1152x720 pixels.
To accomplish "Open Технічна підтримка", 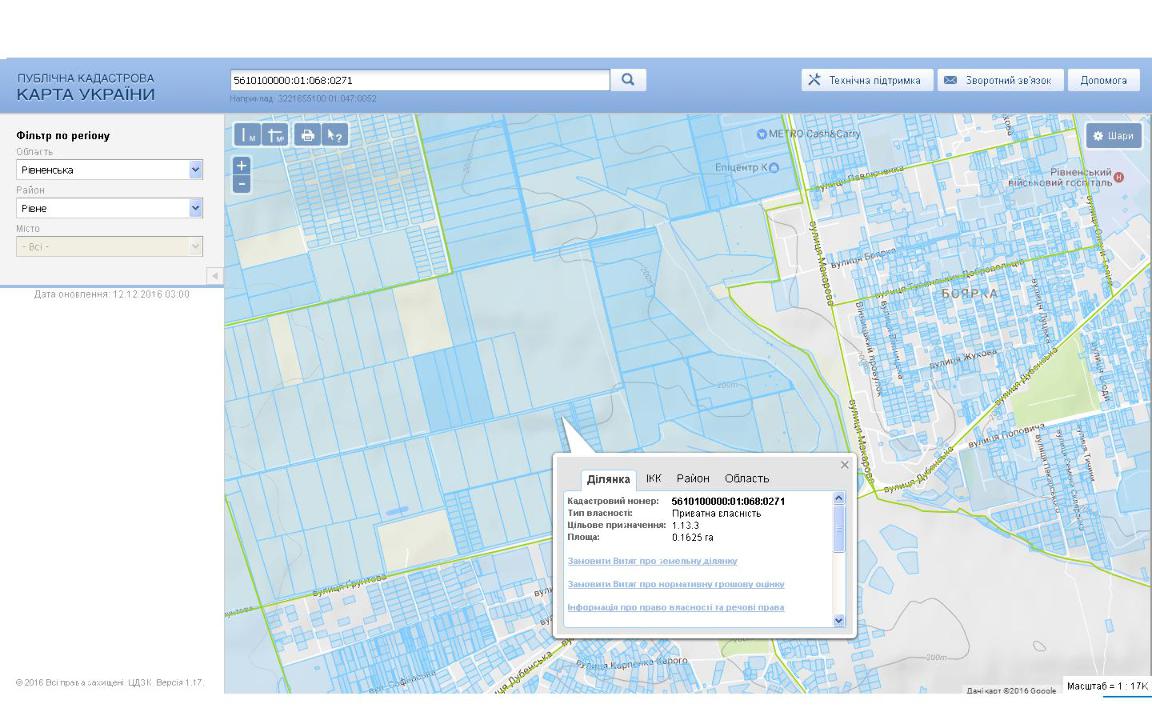I will click(x=867, y=80).
